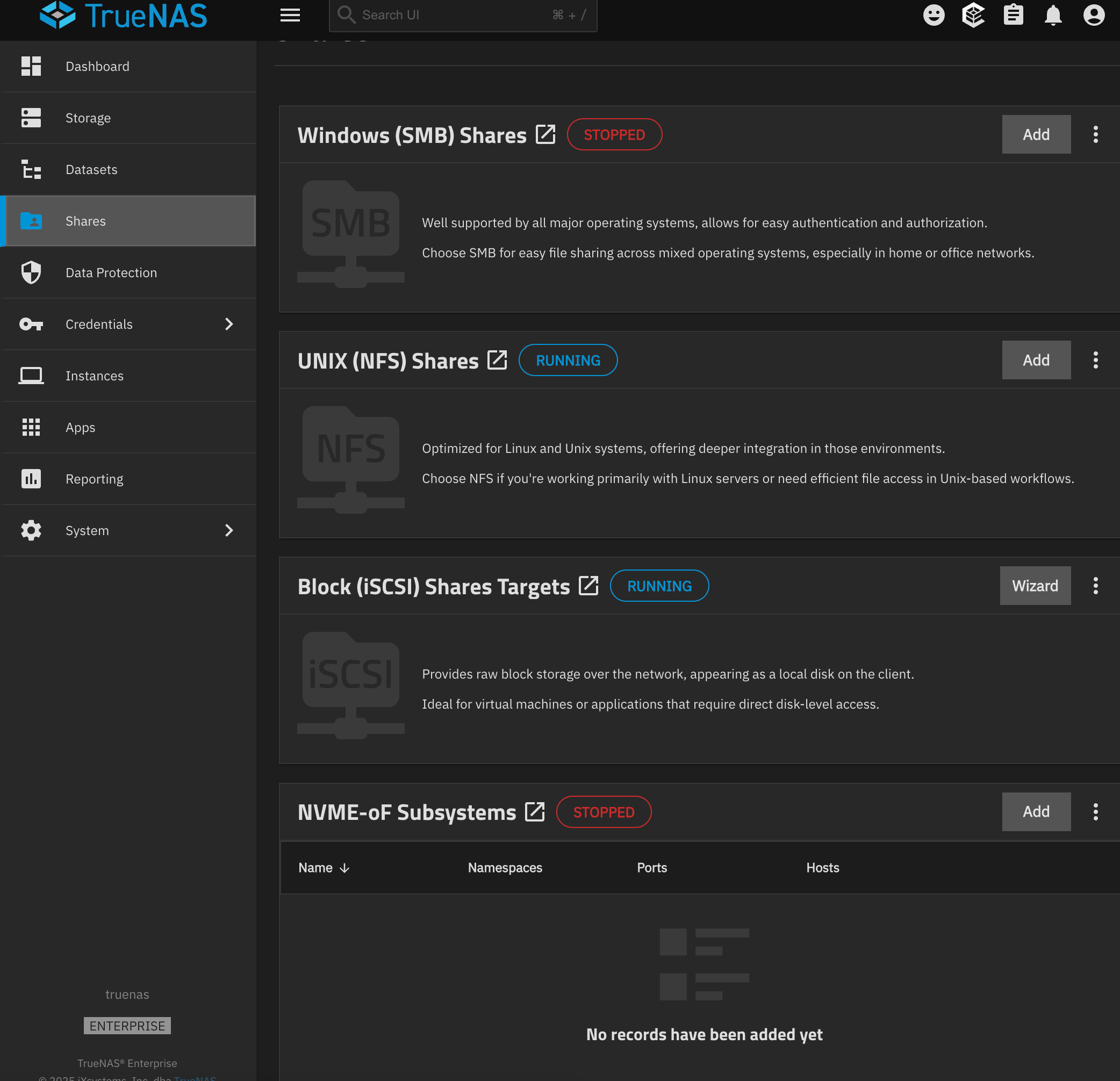
Task: Add a Windows (SMB) share
Action: [1036, 134]
